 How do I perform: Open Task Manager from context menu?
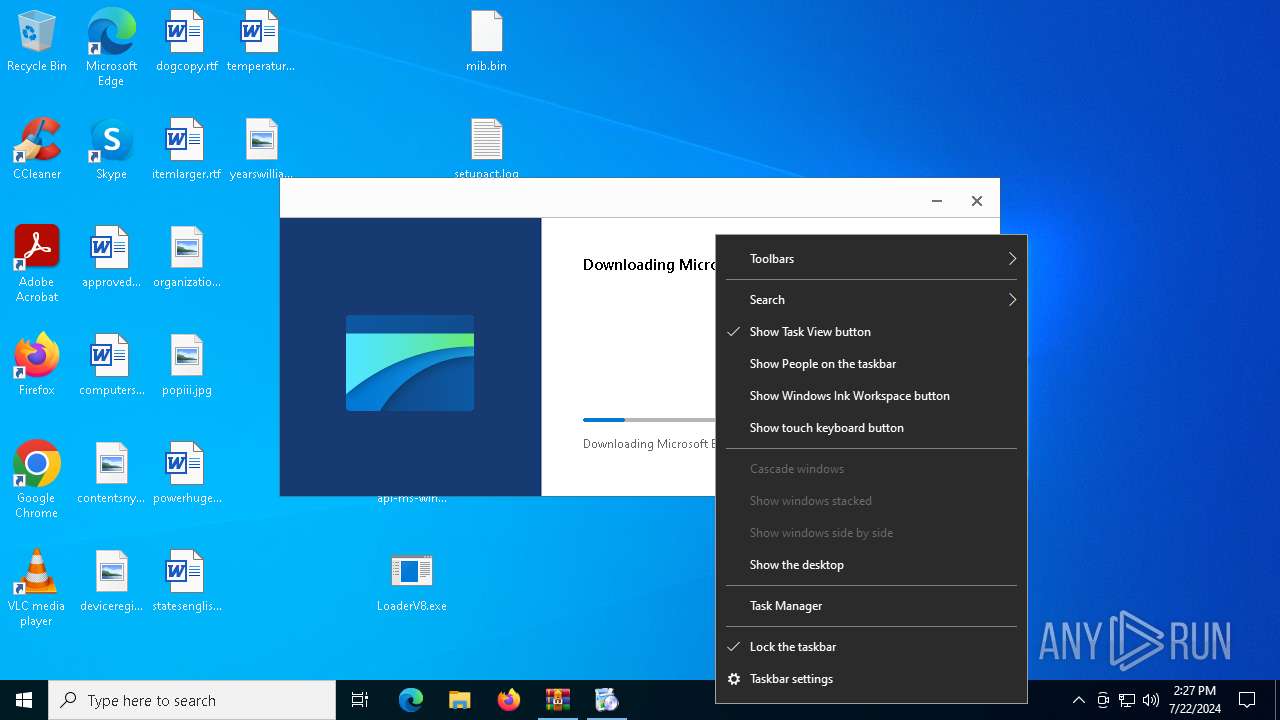(x=871, y=606)
